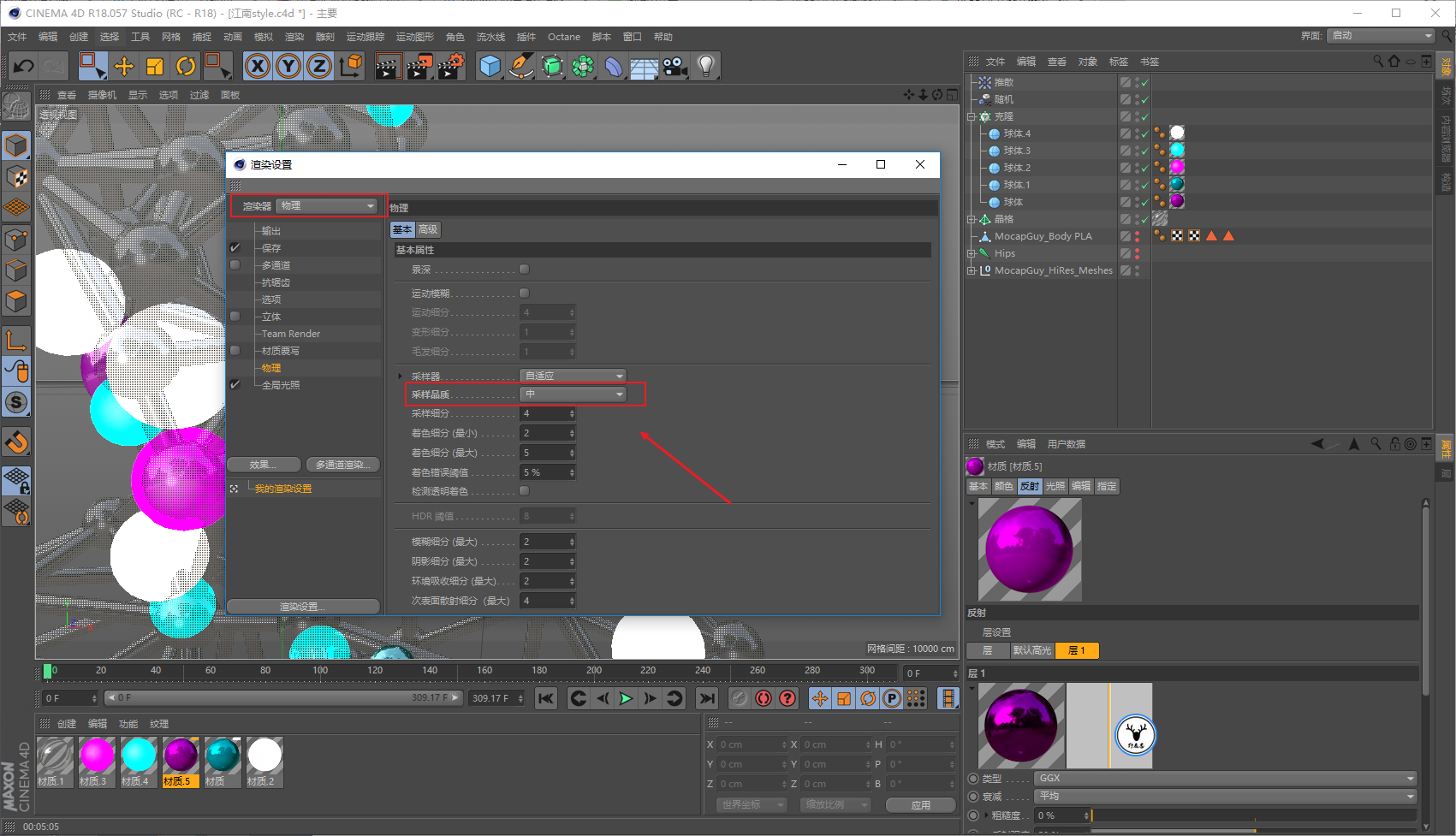Image resolution: width=1456 pixels, height=836 pixels.
Task: Toggle the Y axis lock icon
Action: coord(288,66)
